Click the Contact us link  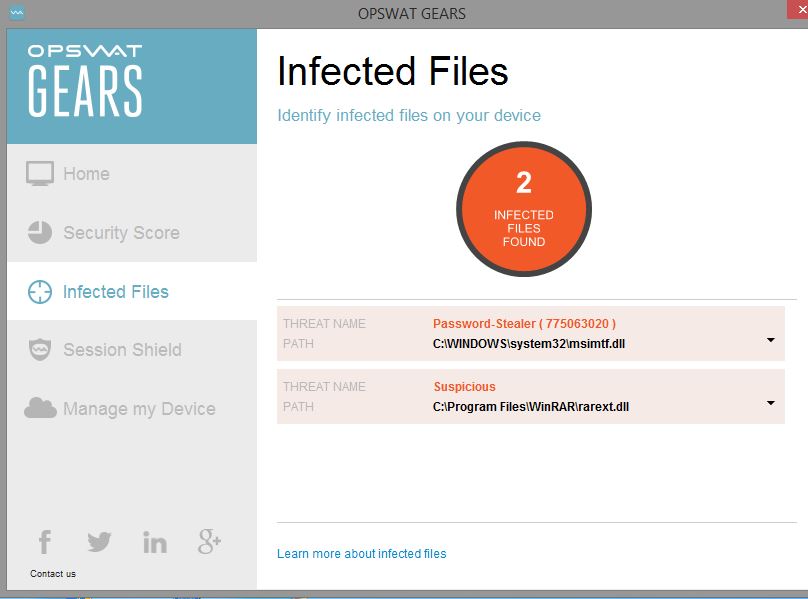pos(53,574)
